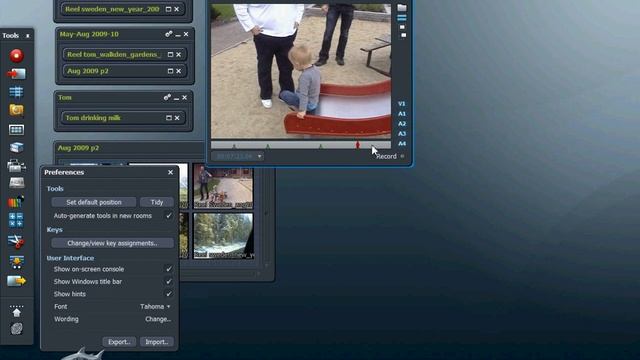The height and width of the screenshot is (360, 640).
Task: Click Change... next to Wording
Action: [x=158, y=319]
